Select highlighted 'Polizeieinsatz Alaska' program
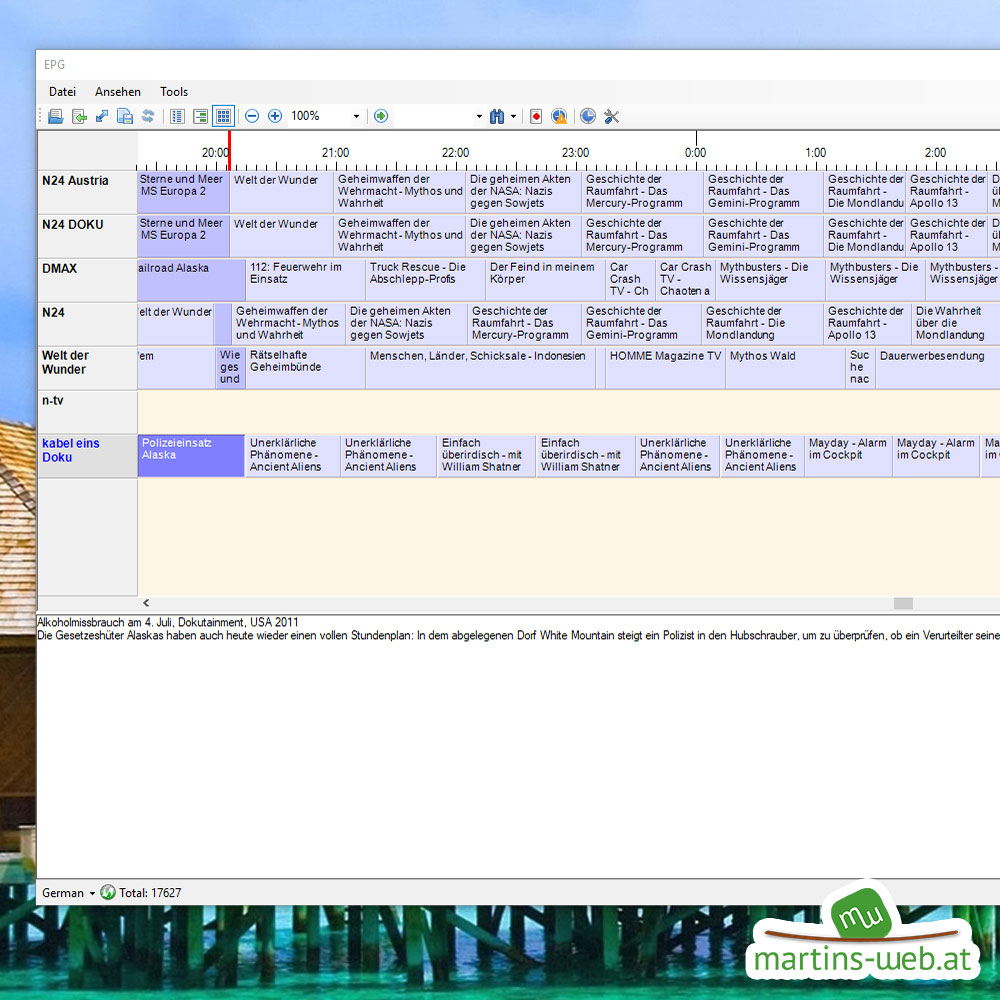1000x1000 pixels. point(191,456)
